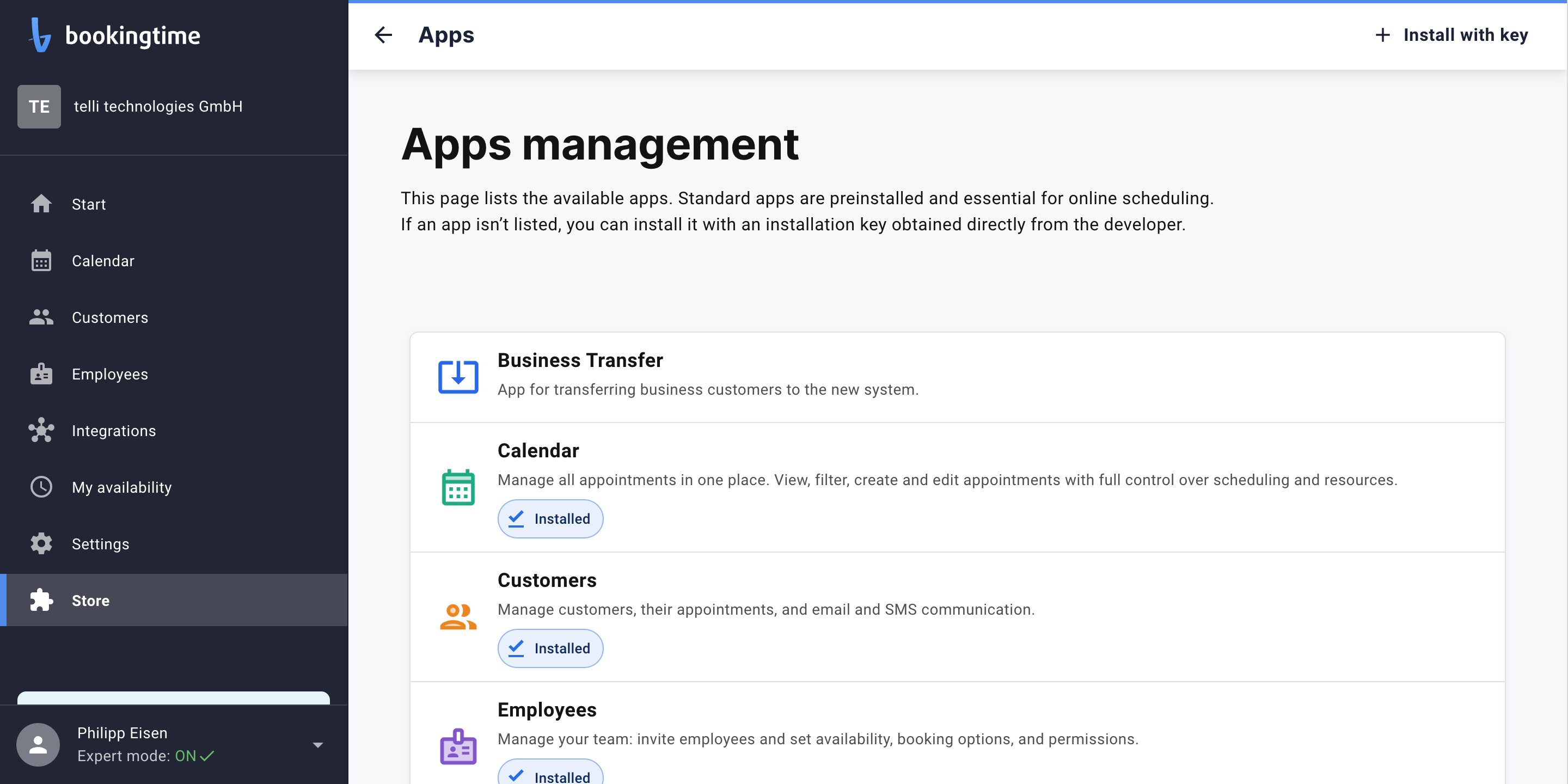Viewport: 1568px width, 784px height.
Task: Open Settings in the sidebar
Action: [x=174, y=543]
